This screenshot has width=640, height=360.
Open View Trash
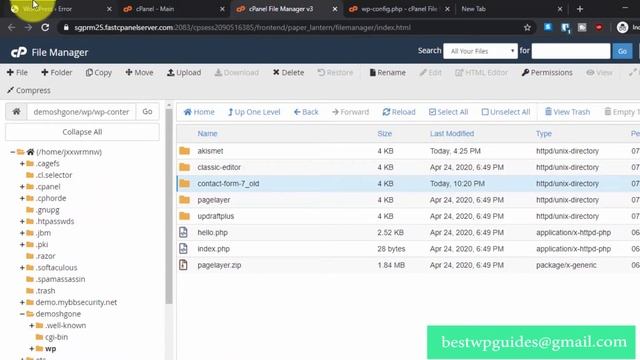coord(567,112)
